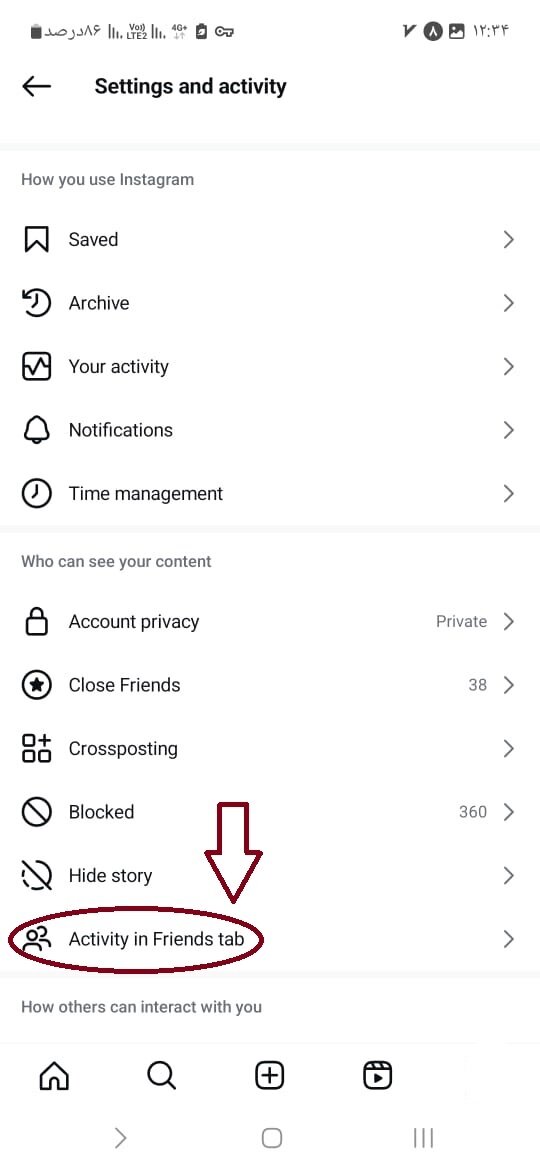Open Saved via the bookmark icon

[x=37, y=240]
